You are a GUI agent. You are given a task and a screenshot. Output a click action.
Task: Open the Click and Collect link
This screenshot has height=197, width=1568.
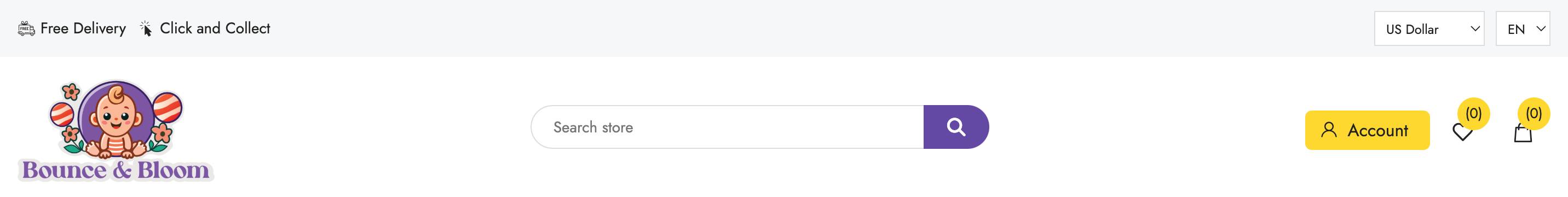(x=215, y=28)
